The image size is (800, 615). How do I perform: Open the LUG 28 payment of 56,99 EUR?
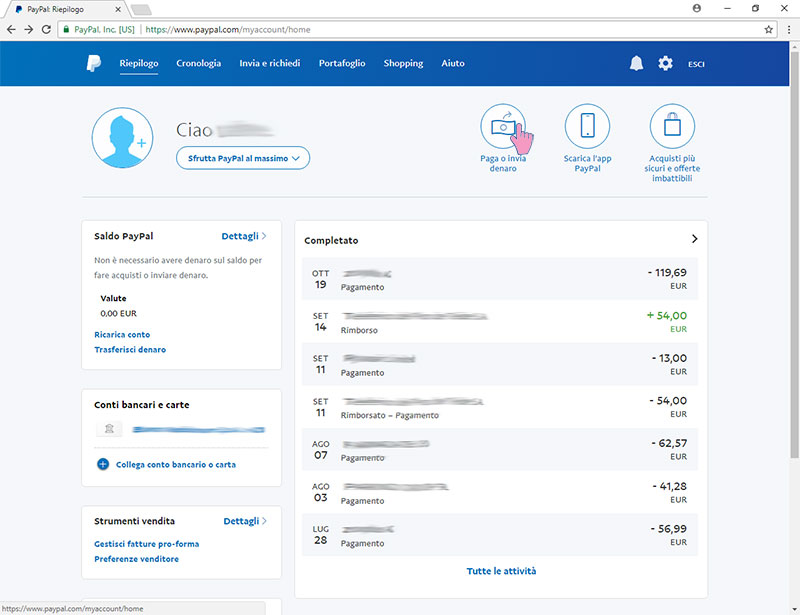coord(500,535)
